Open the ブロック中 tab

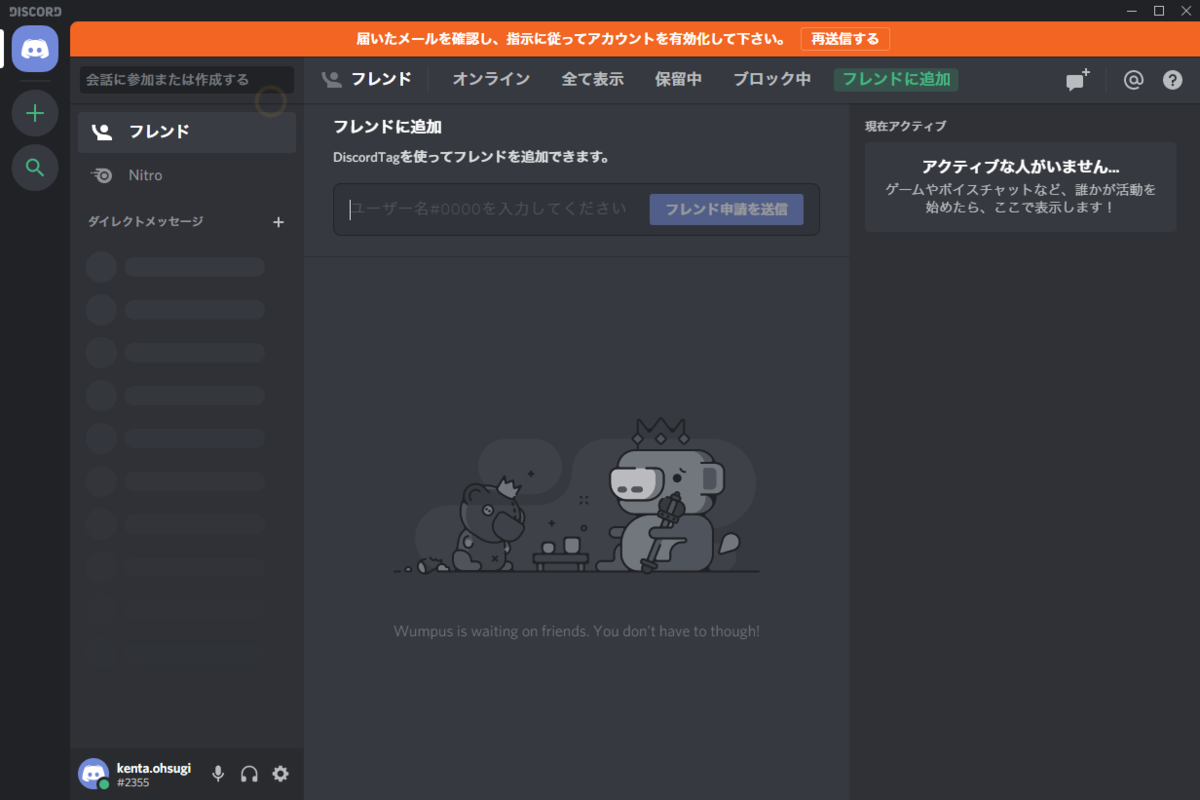[x=772, y=79]
